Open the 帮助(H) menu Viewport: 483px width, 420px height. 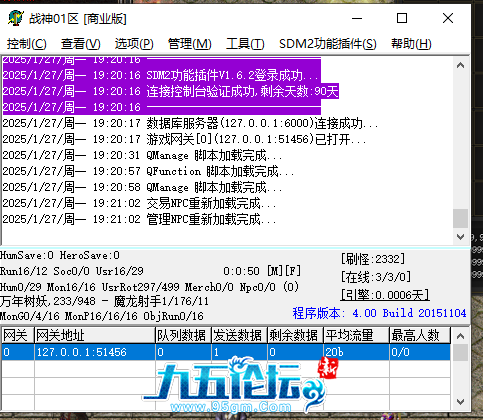[411, 44]
